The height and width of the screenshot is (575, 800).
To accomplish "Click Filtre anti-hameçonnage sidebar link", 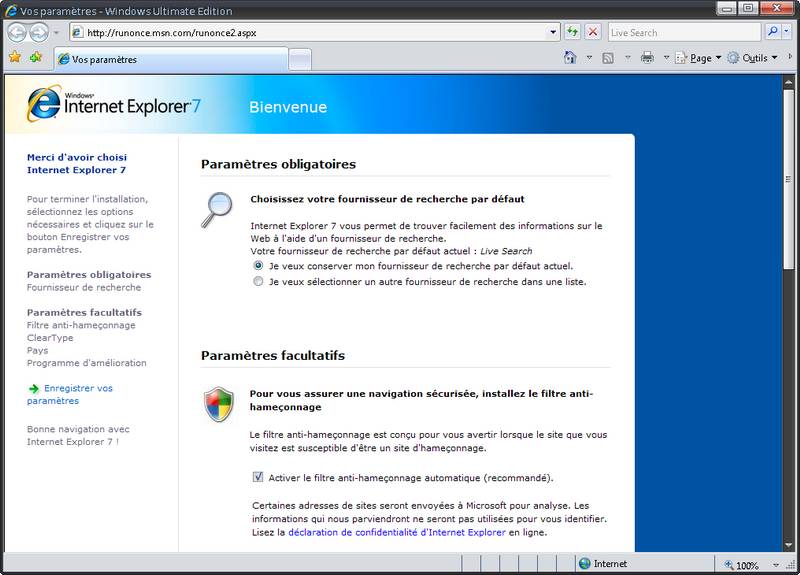I will (x=81, y=325).
